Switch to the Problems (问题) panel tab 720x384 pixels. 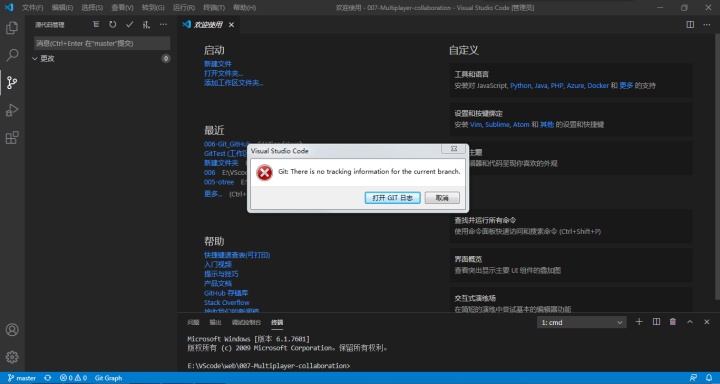193,322
